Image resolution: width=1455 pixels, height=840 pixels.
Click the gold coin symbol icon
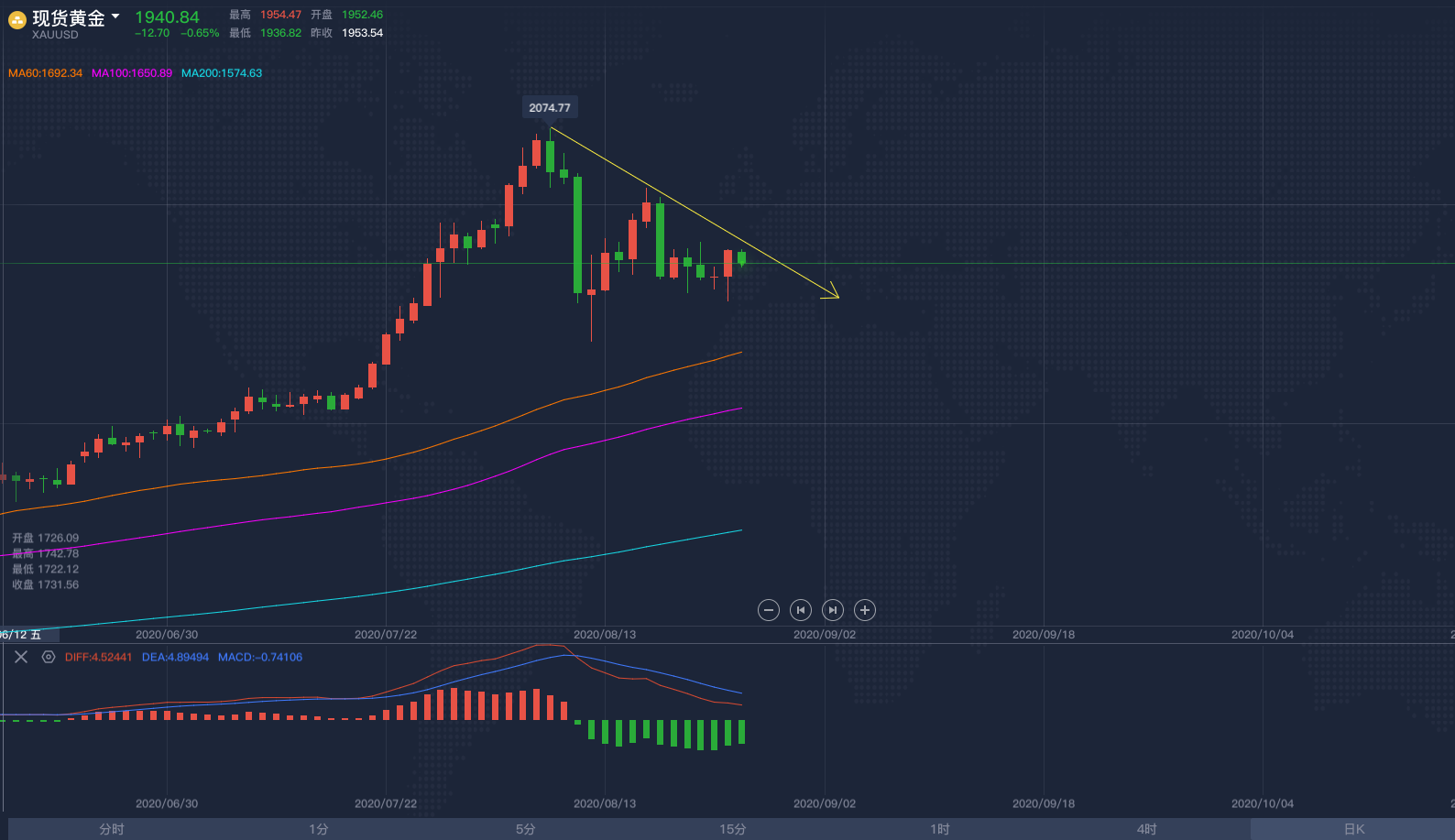tap(16, 20)
